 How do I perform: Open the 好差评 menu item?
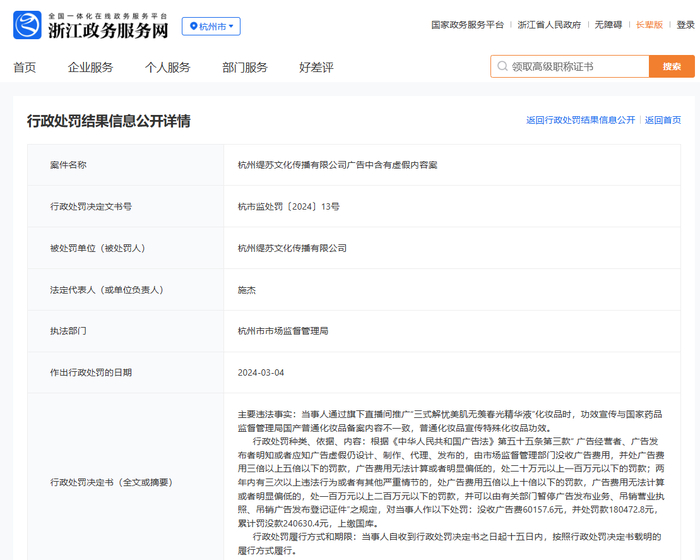[316, 67]
